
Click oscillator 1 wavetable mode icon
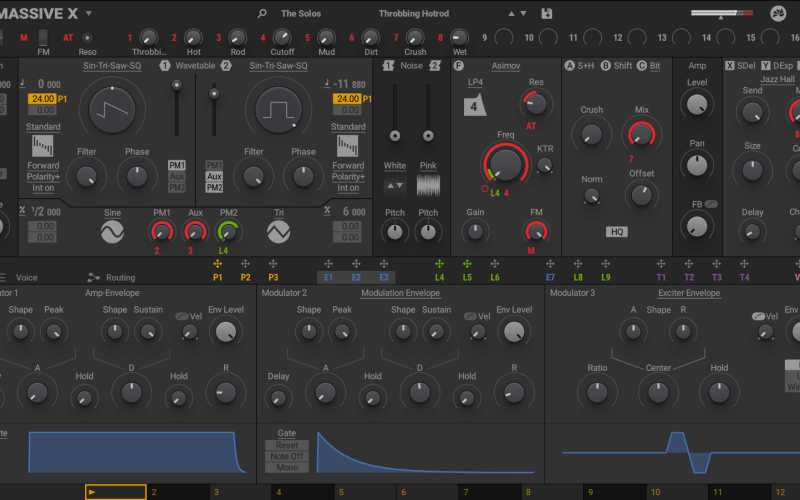coord(42,146)
